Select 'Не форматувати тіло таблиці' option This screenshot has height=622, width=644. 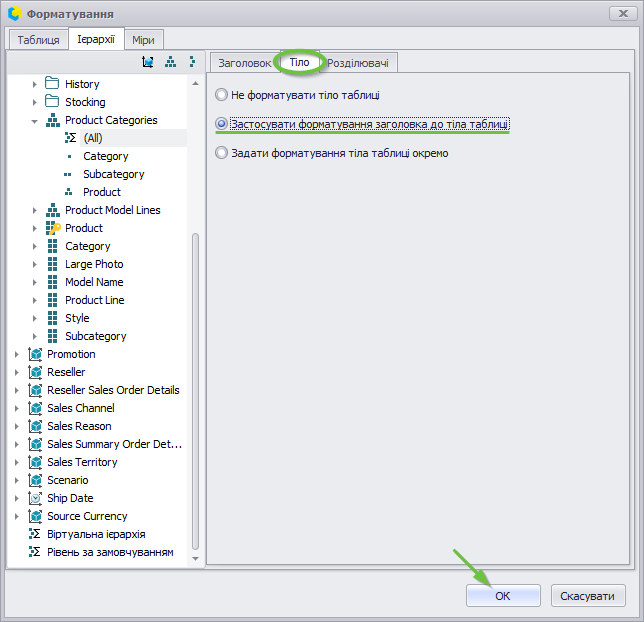tap(297, 95)
